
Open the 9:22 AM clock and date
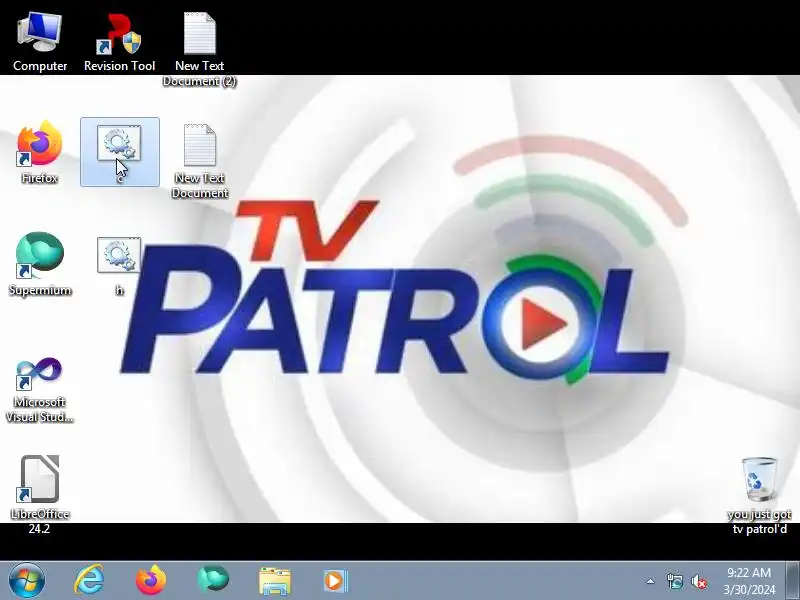[x=749, y=581]
